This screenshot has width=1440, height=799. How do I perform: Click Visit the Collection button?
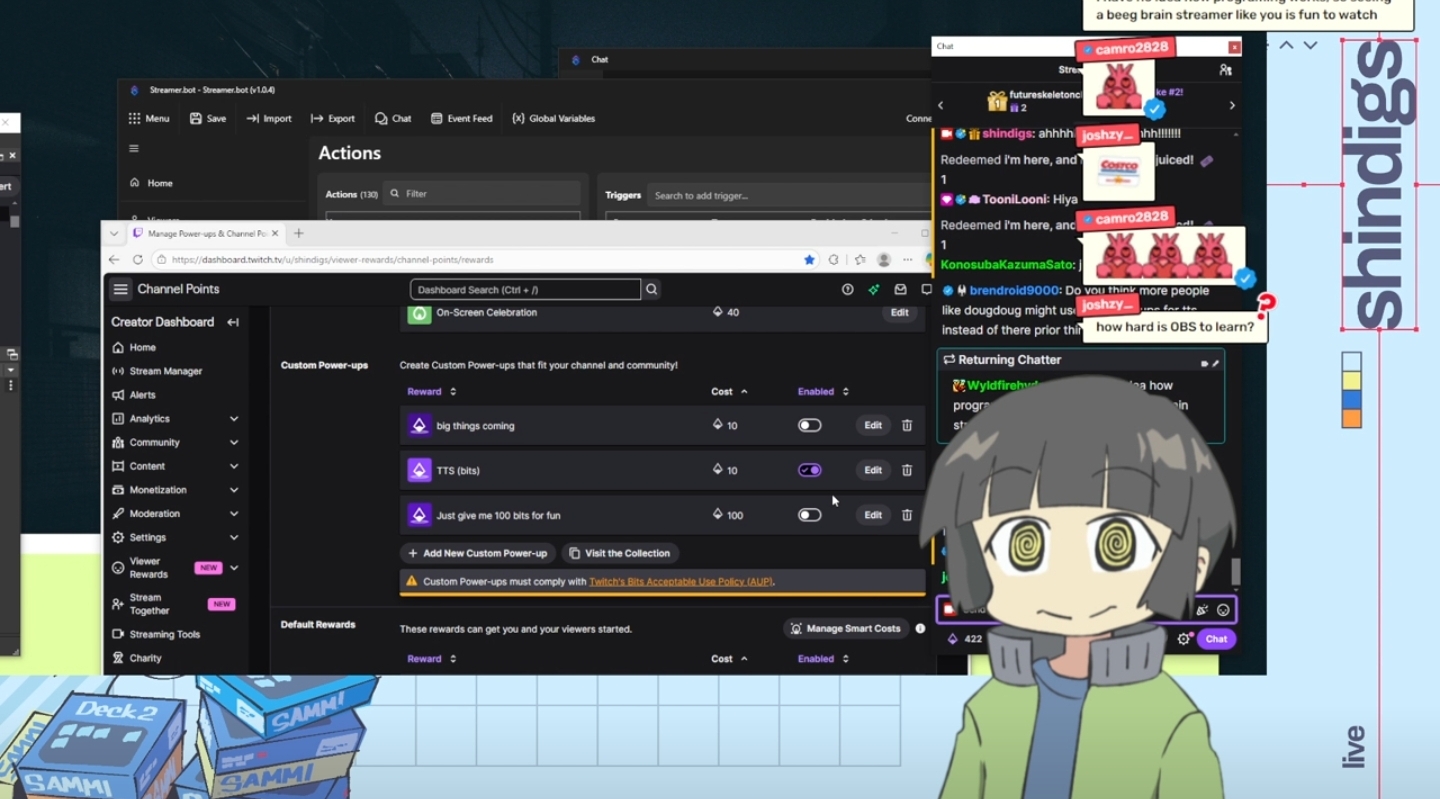(620, 553)
